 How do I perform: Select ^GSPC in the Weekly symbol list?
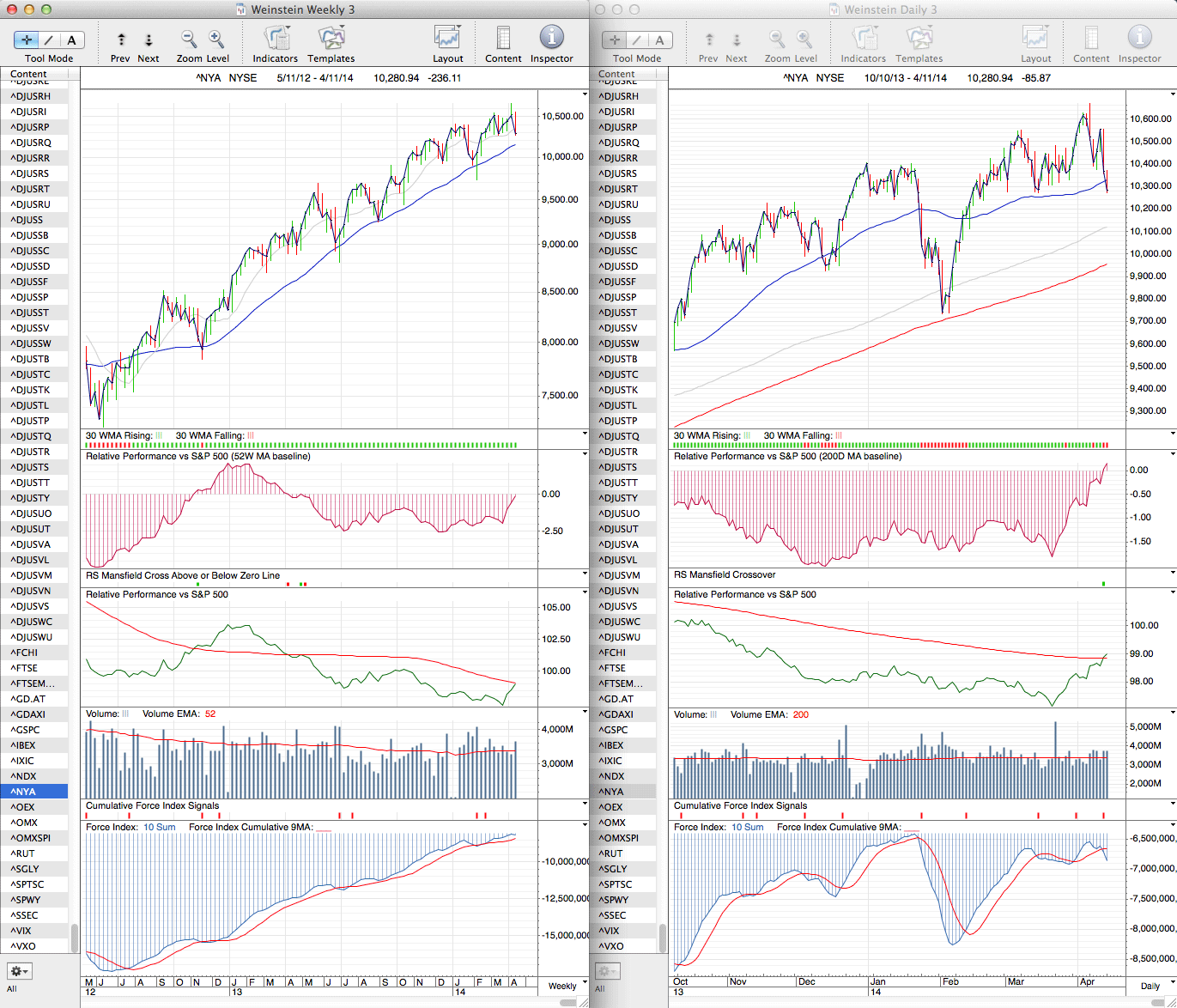(25, 730)
